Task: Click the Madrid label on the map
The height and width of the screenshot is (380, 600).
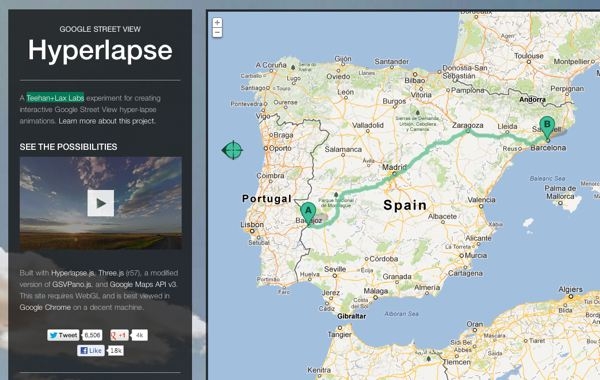Action: coord(394,167)
